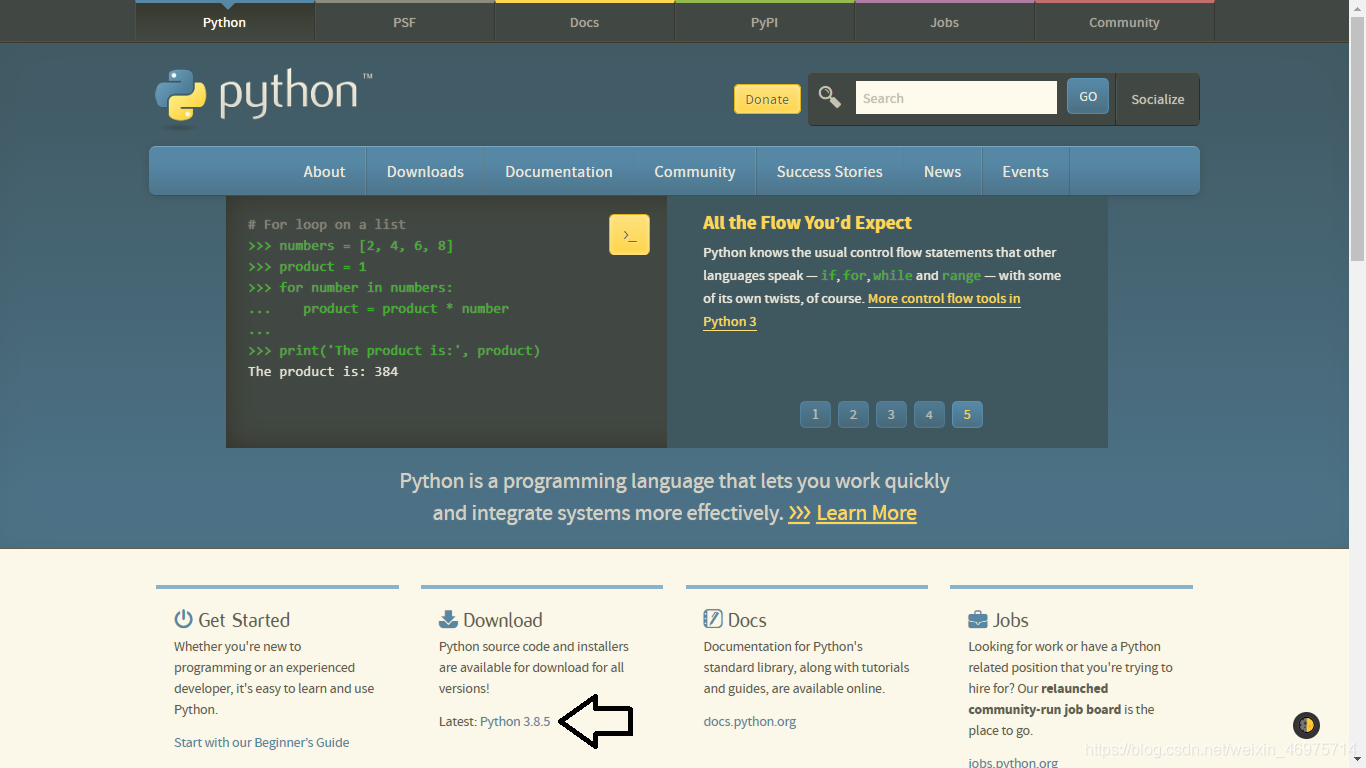Screen dimensions: 1366x768
Task: Click the Learn More link
Action: 866,513
